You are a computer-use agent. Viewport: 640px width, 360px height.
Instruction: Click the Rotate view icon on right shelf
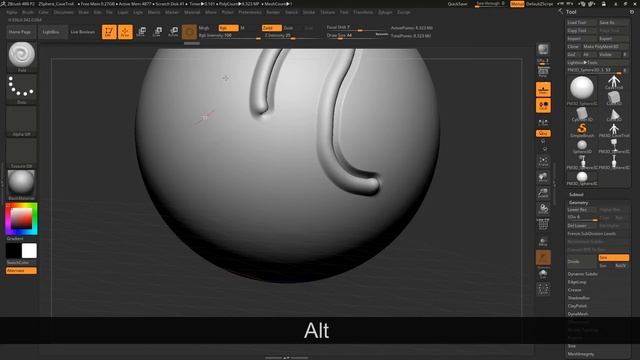543,209
